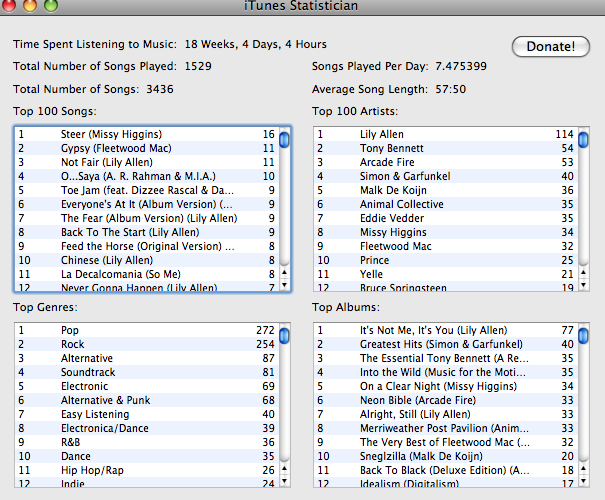Select artist row Fleetwood Mac

[446, 246]
